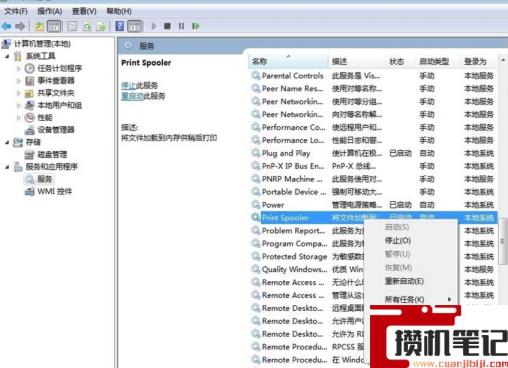This screenshot has width=508, height=368.
Task: Select 服务和应用程序 in the tree
Action: pos(52,167)
